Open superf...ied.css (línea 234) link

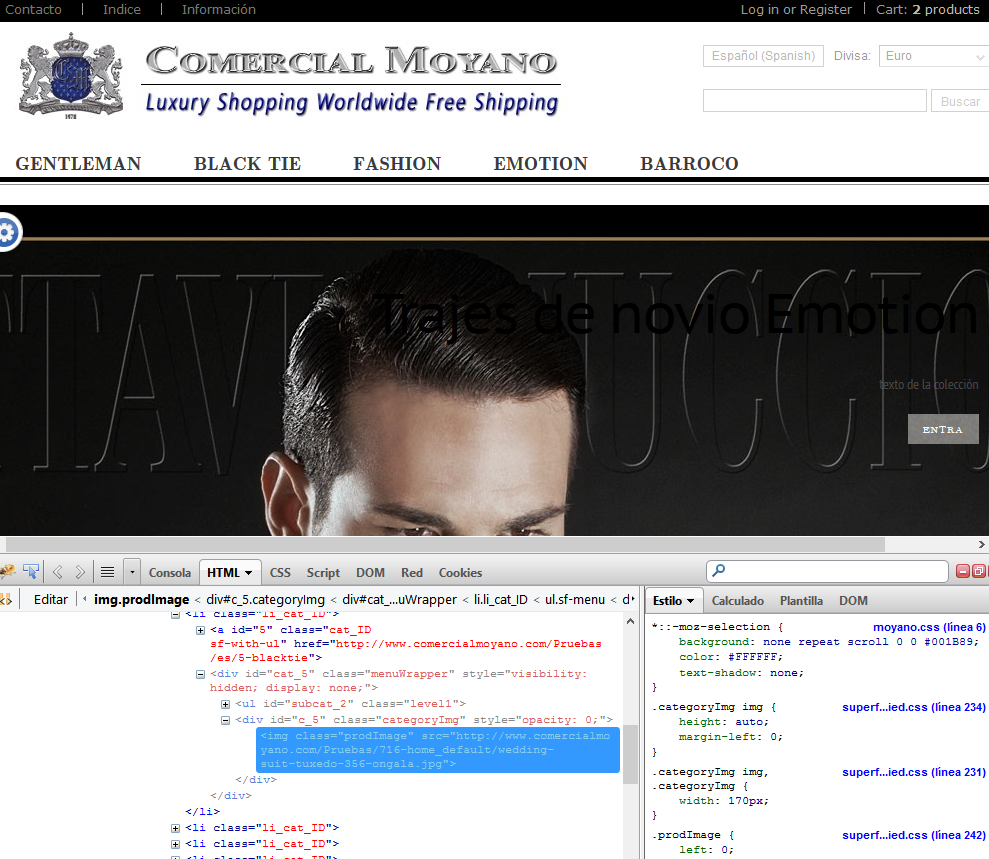(x=913, y=707)
